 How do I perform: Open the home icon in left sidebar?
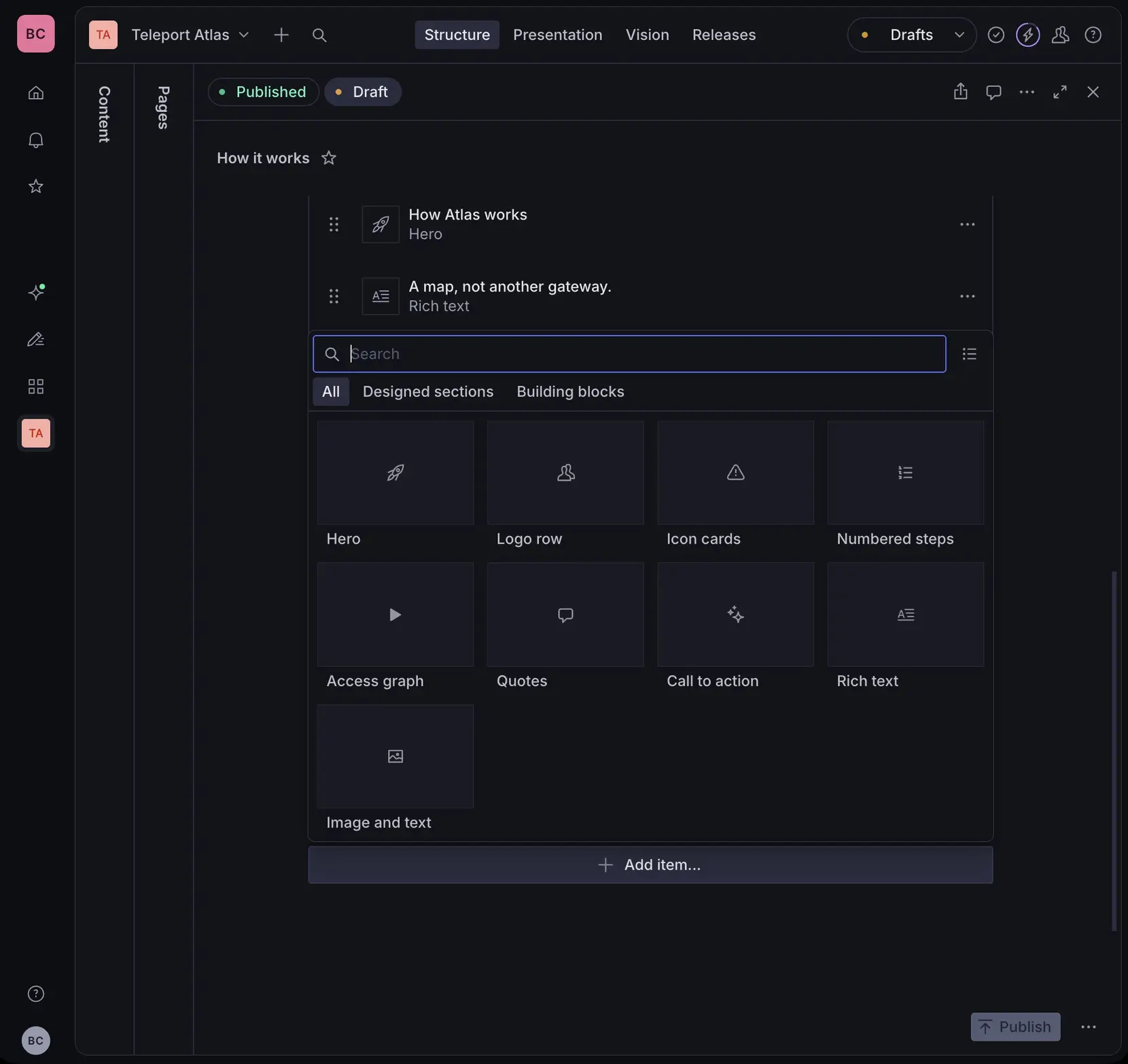coord(35,92)
